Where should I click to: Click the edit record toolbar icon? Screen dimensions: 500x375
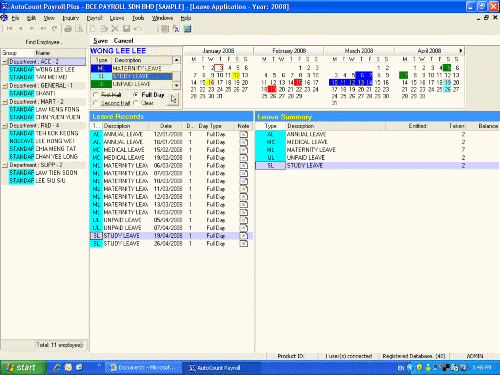click(x=104, y=29)
